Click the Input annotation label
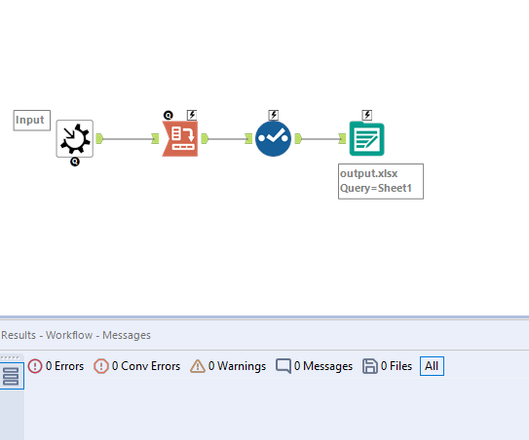 pos(32,120)
